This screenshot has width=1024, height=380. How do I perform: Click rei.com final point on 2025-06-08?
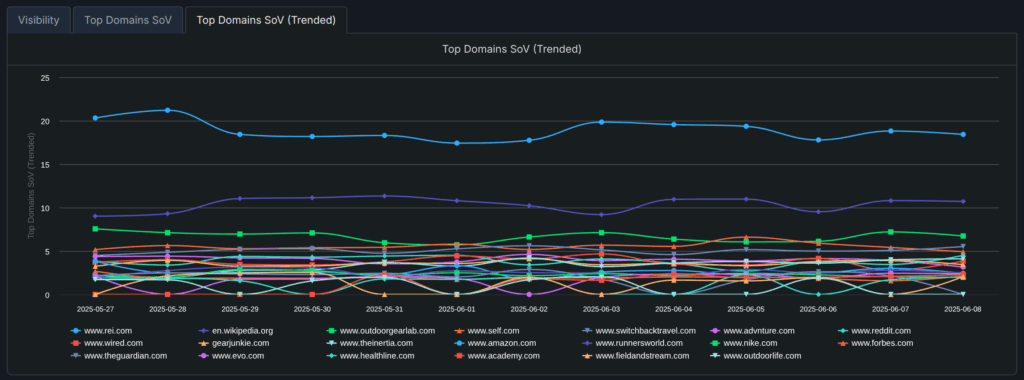tap(963, 135)
